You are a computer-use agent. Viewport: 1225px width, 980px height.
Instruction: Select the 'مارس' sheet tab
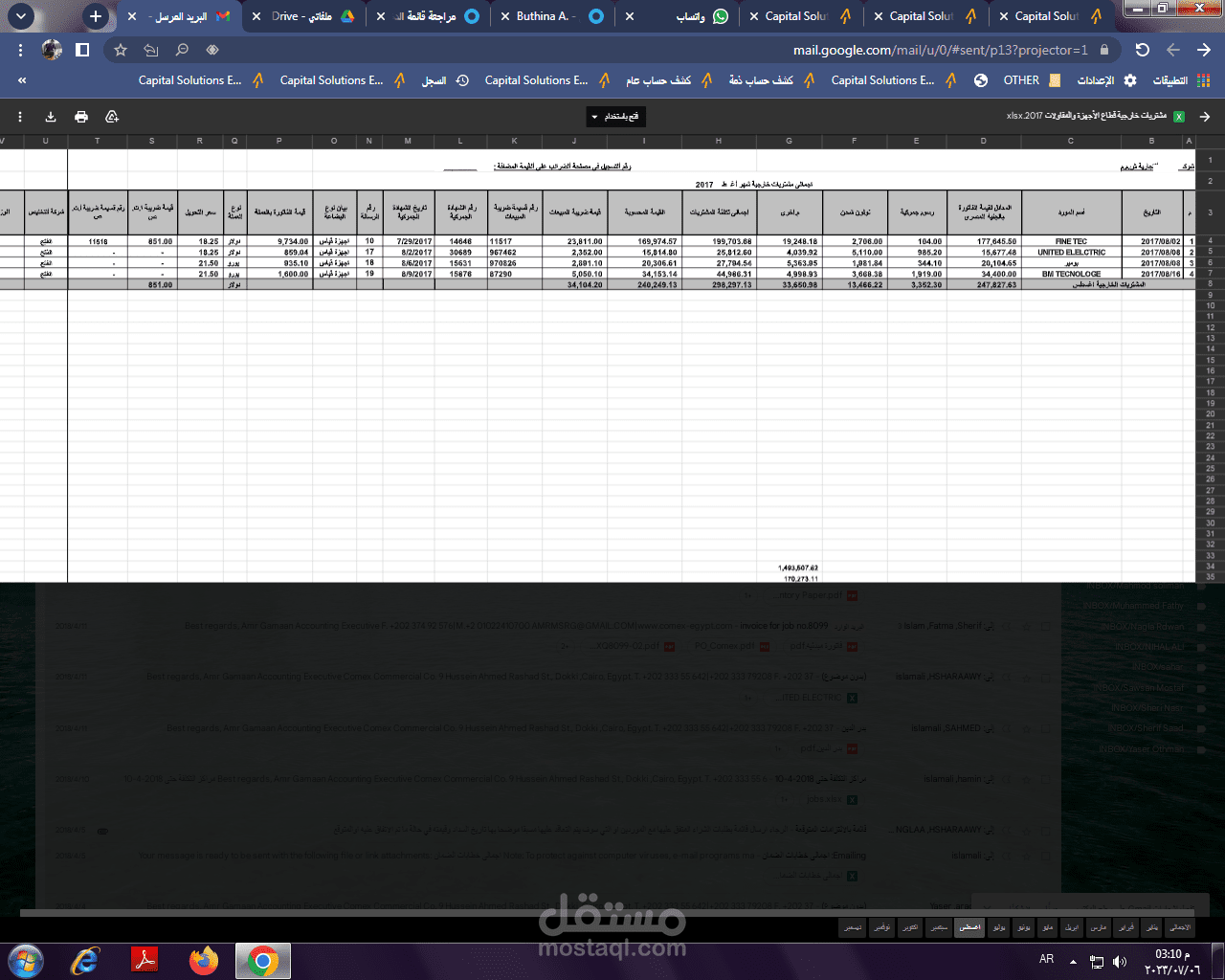click(x=1099, y=927)
